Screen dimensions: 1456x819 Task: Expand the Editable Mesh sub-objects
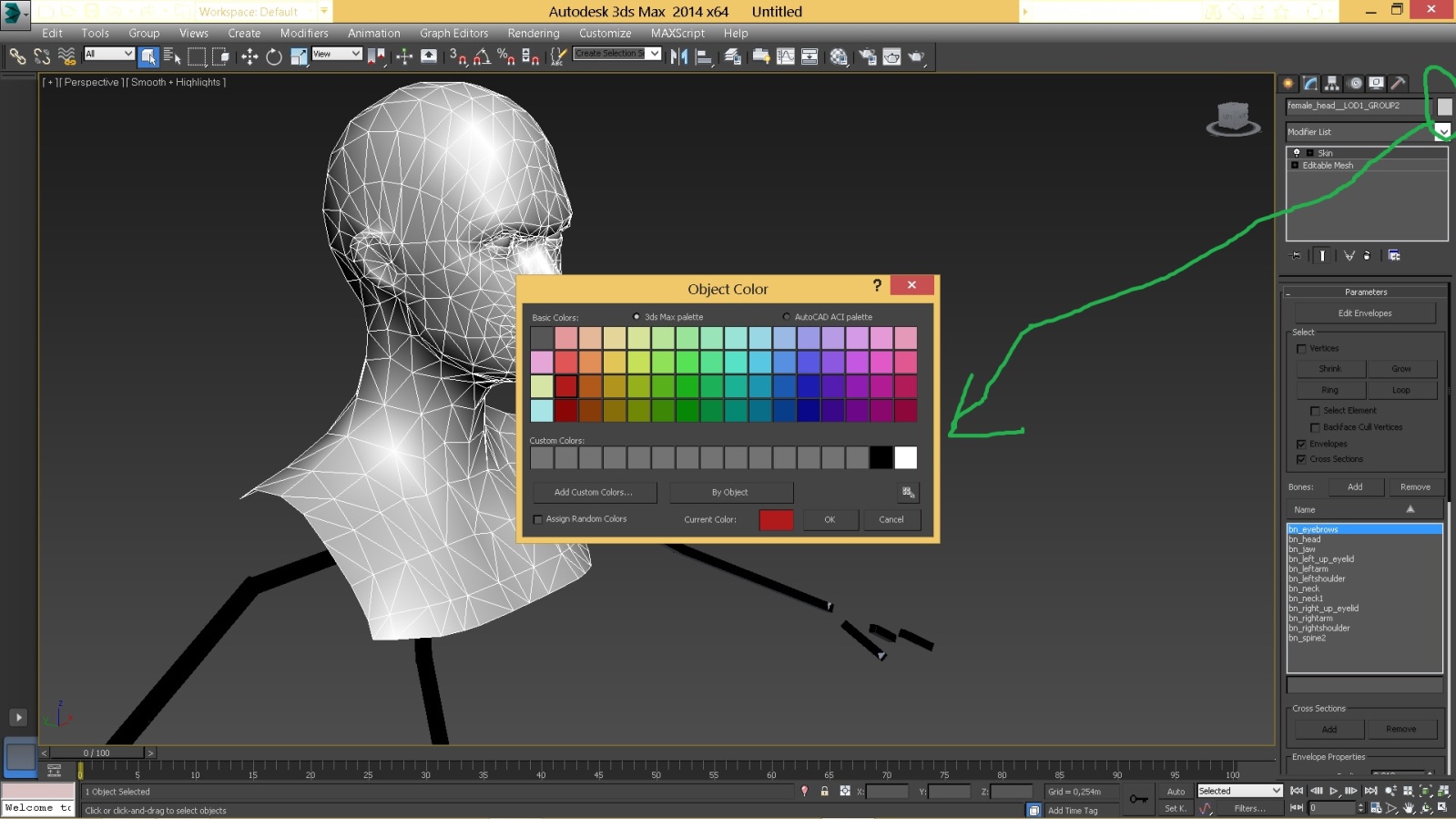click(1295, 166)
